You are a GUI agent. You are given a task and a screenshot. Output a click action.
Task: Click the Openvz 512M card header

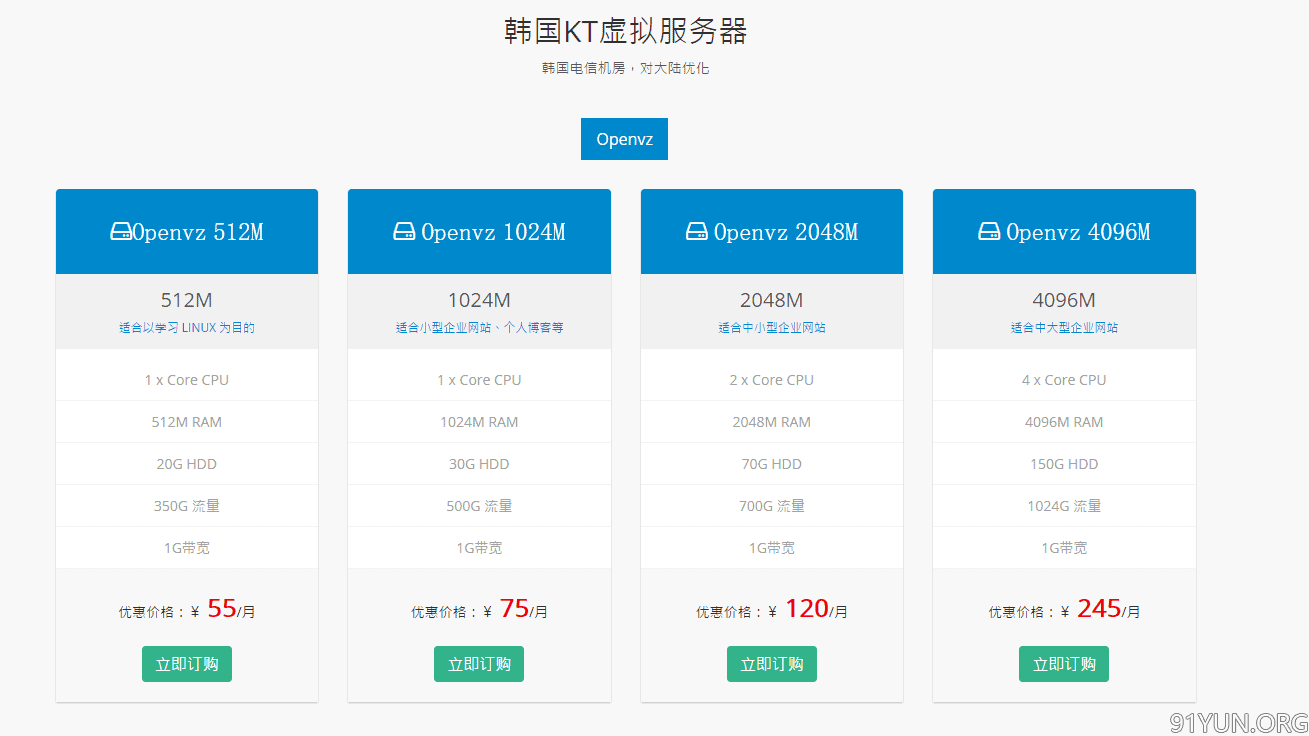(187, 232)
